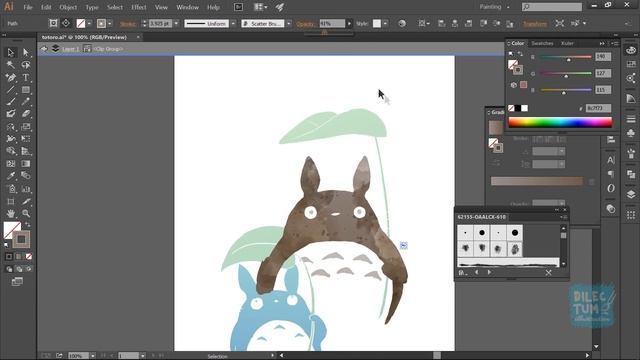This screenshot has width=640, height=360.
Task: Select the Selection tool (black arrow)
Action: coord(11,52)
